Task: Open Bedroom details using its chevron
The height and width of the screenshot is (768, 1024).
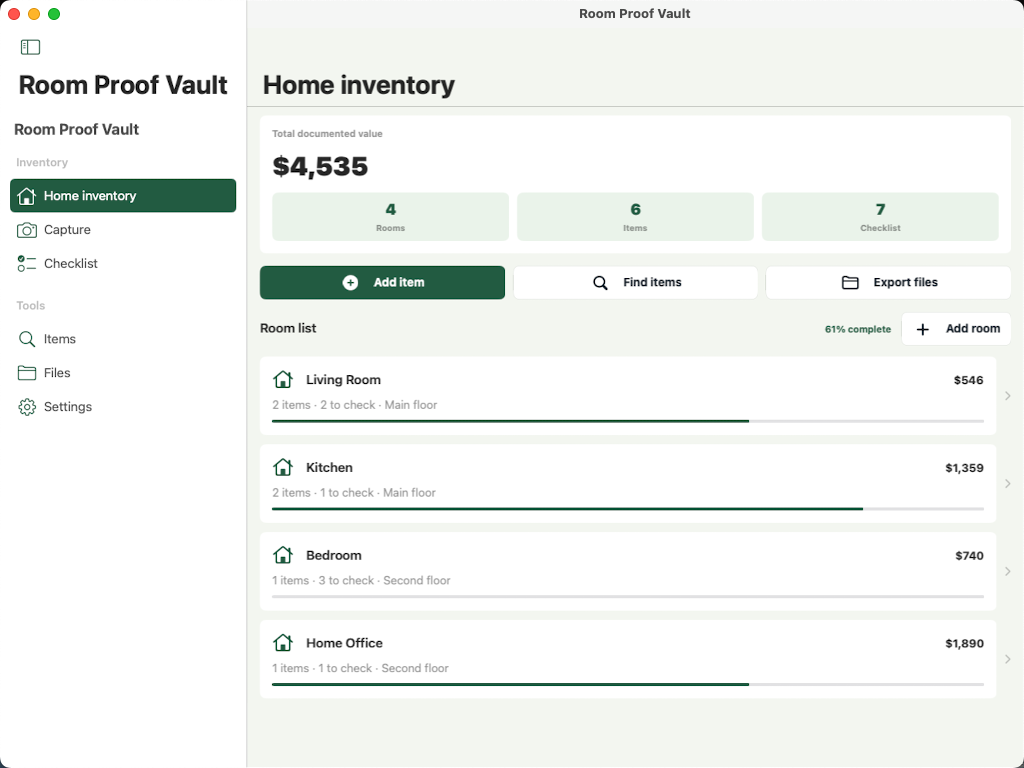Action: 1008,571
